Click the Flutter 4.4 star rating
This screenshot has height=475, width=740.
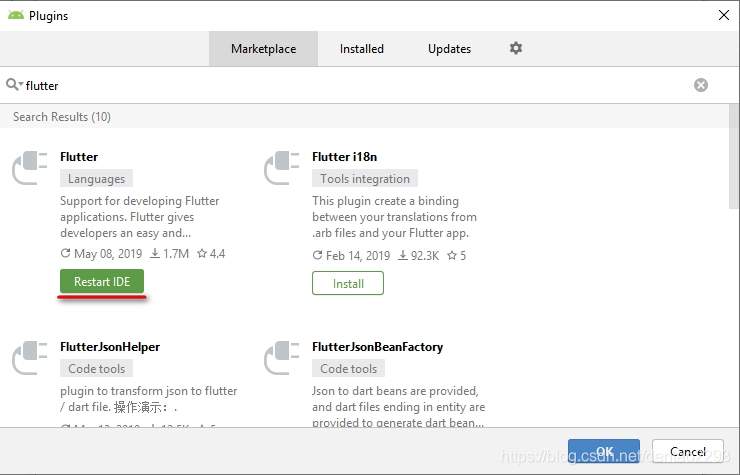pyautogui.click(x=211, y=254)
